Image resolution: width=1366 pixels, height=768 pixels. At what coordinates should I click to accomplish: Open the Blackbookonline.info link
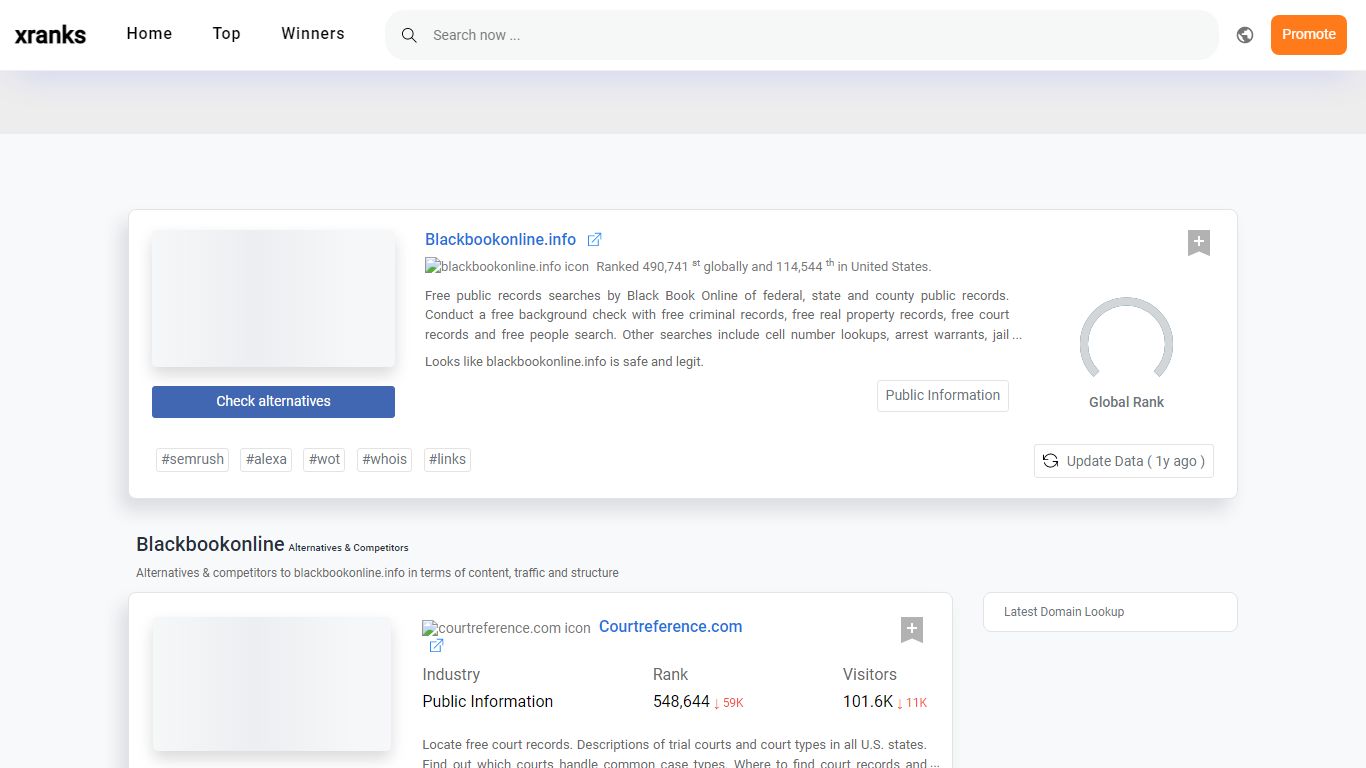coord(500,240)
